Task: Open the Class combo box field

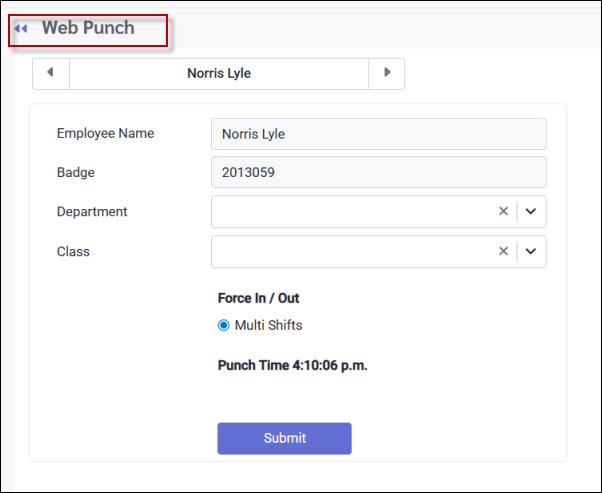Action: click(350, 251)
